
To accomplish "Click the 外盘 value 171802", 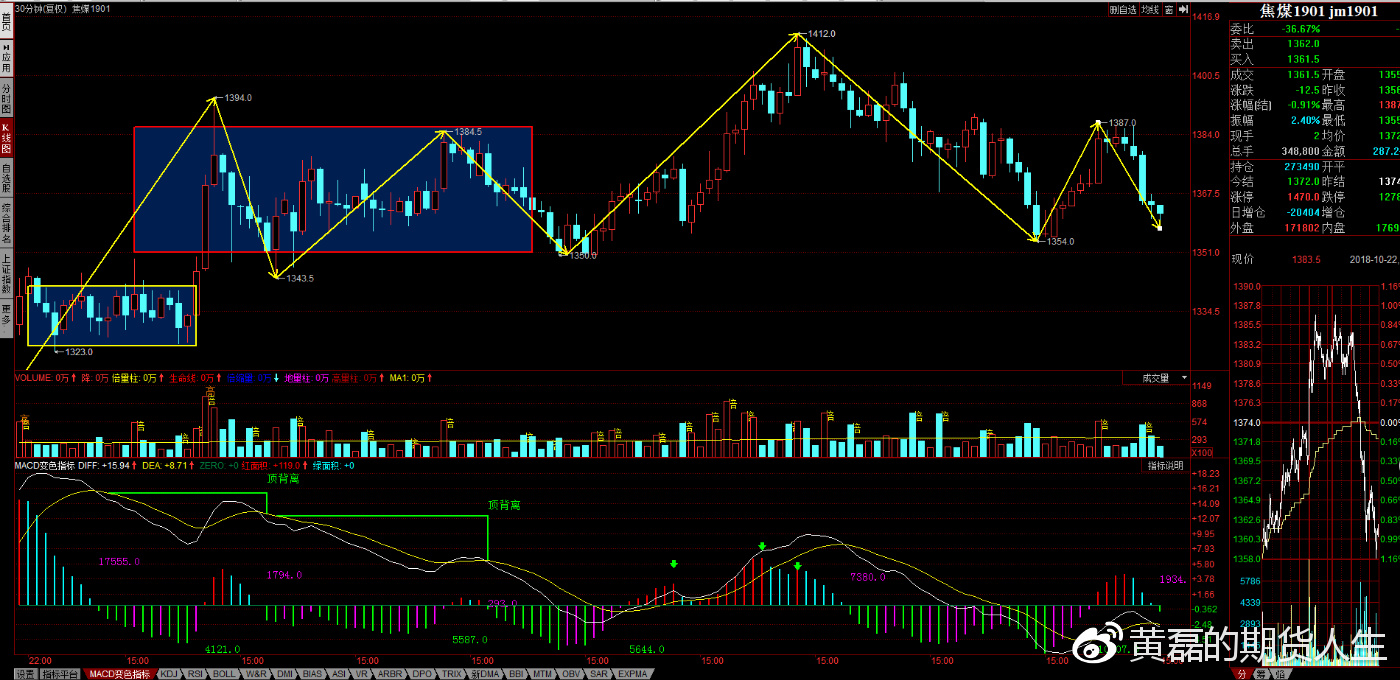I will point(1300,229).
